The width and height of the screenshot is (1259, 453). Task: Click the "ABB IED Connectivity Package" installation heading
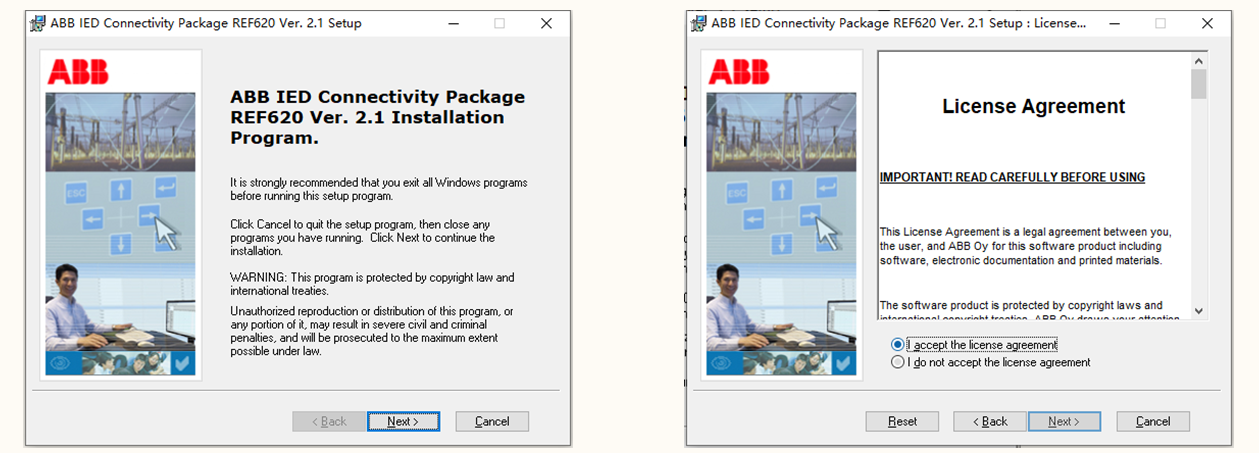378,117
